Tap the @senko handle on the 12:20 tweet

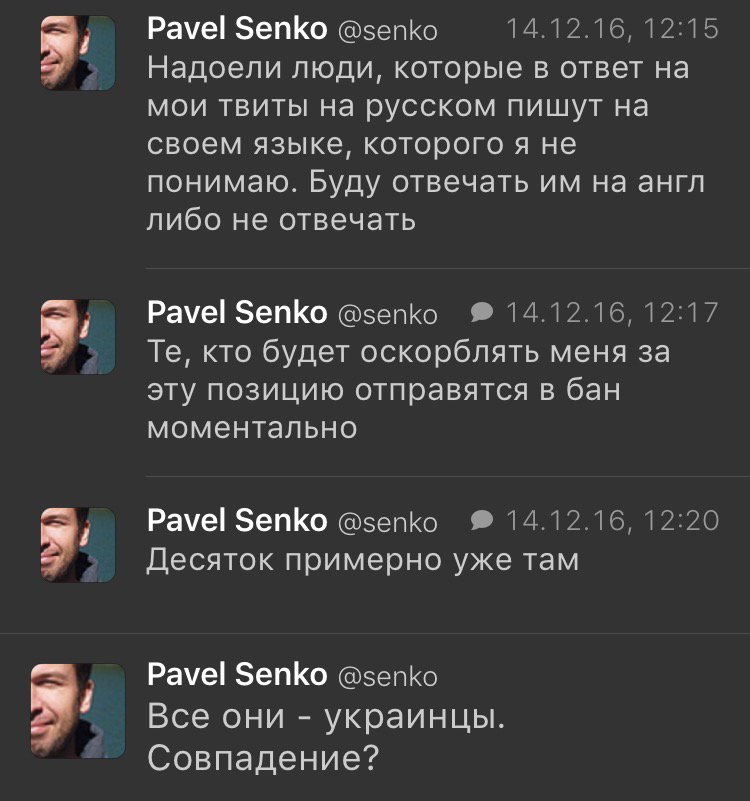point(387,522)
